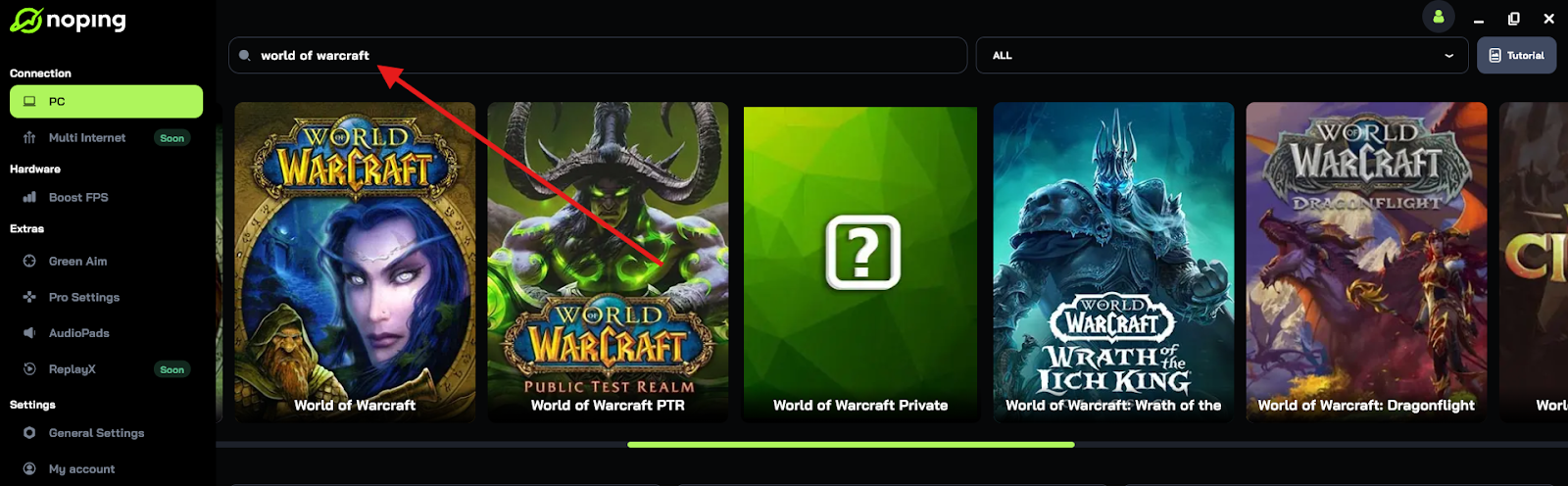Select the World of Warcraft PTR card
Screen dimensions: 1568x486
click(x=608, y=263)
